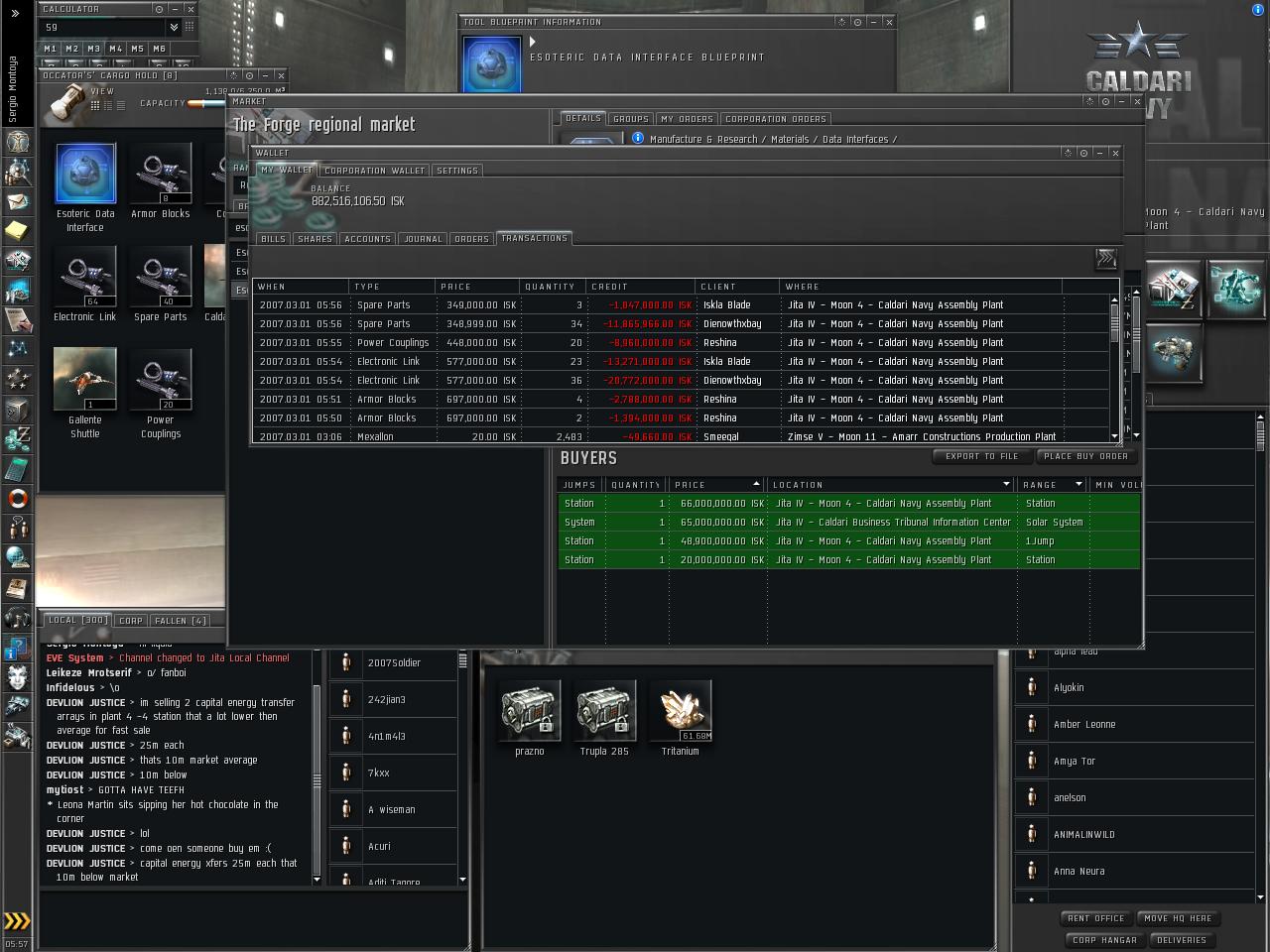This screenshot has width=1270, height=952.
Task: Click the Esoteric Data Interface Blueprint icon
Action: tap(492, 65)
